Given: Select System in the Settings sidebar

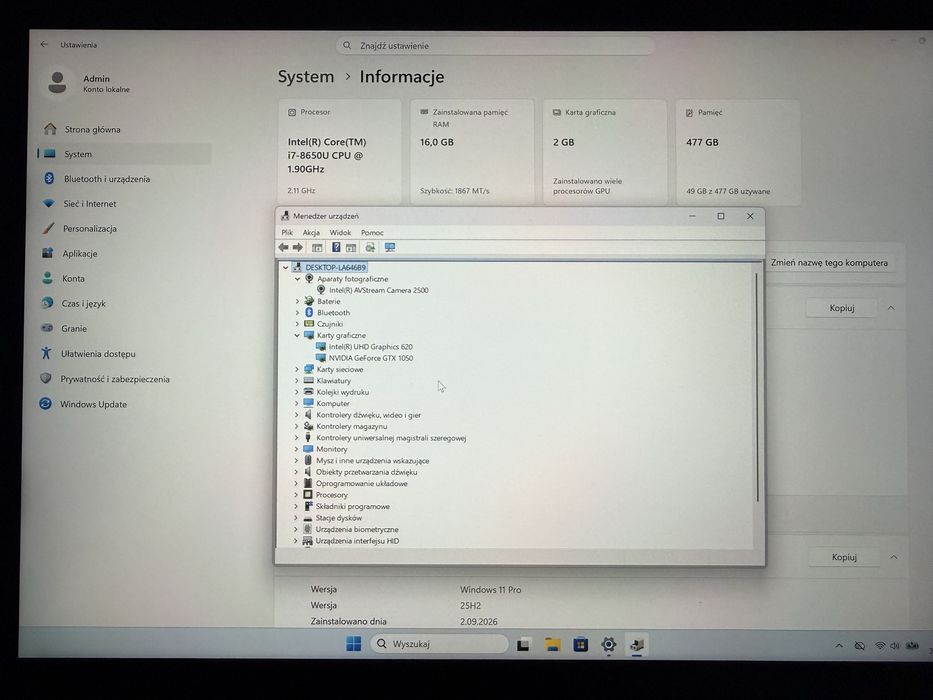Looking at the screenshot, I should (x=124, y=154).
